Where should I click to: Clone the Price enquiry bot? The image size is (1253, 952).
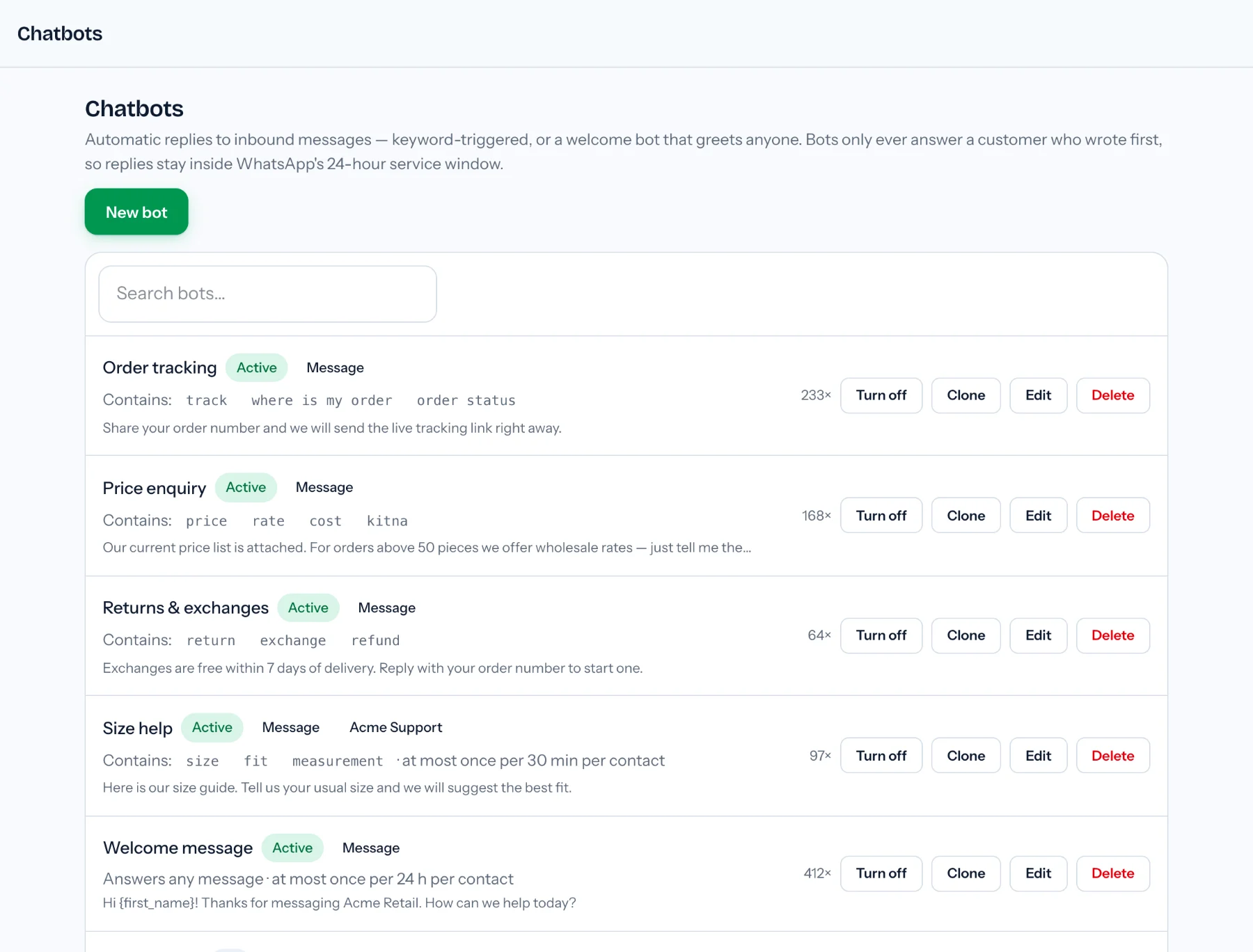point(966,516)
